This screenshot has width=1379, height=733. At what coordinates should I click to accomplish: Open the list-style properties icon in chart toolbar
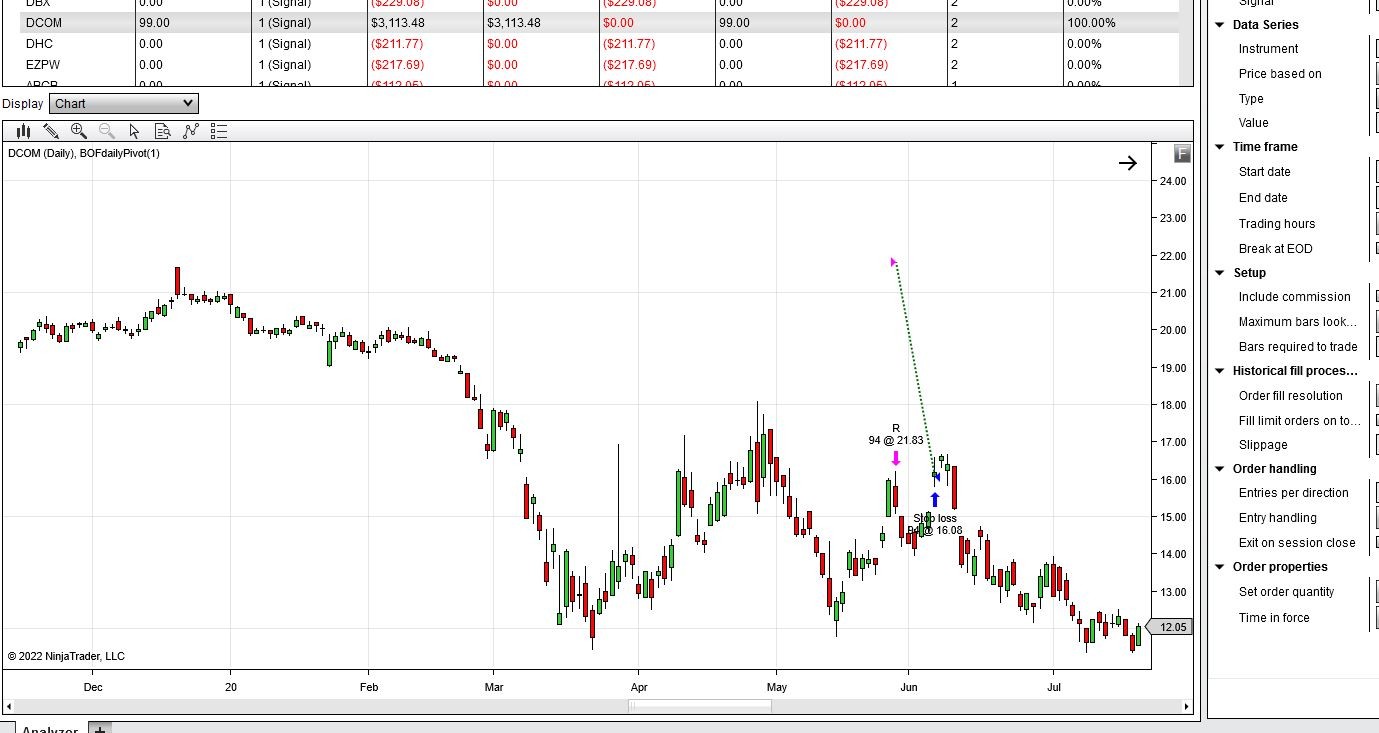click(x=219, y=131)
